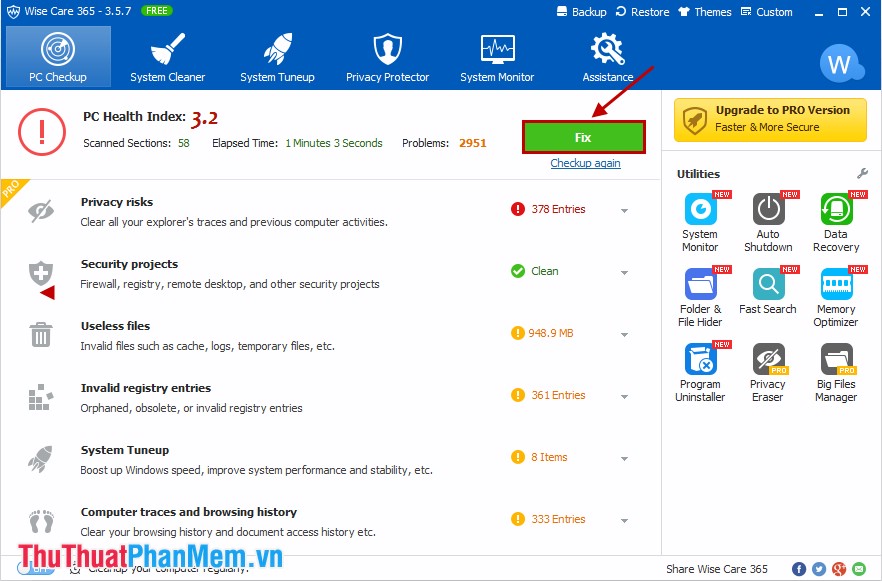This screenshot has width=882, height=581.
Task: Open the Program Uninstaller utility
Action: point(700,371)
